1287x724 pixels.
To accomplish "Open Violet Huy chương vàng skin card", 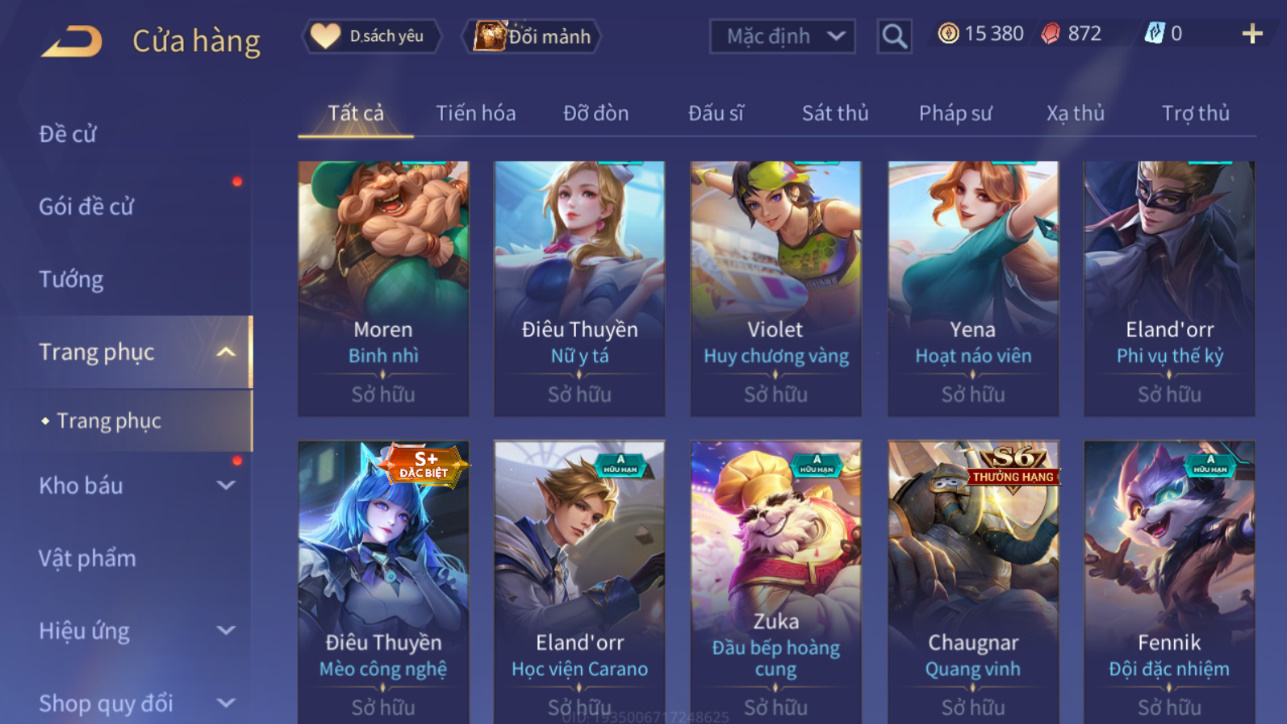I will click(x=775, y=289).
